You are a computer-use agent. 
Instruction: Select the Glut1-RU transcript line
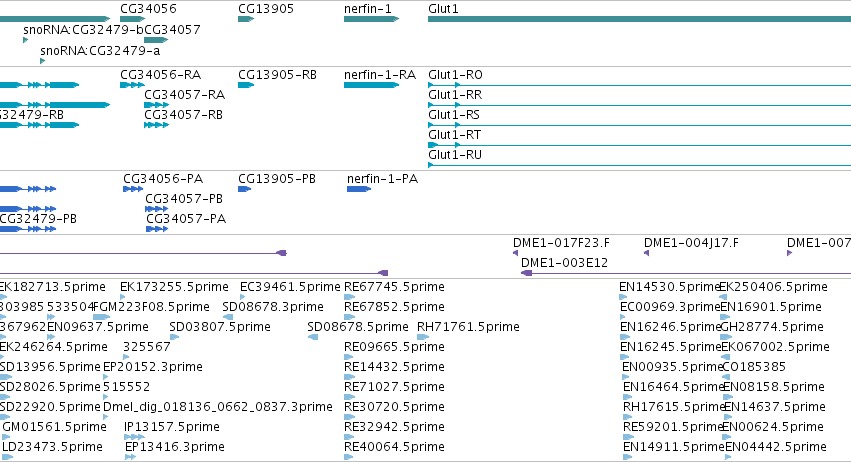coord(639,165)
